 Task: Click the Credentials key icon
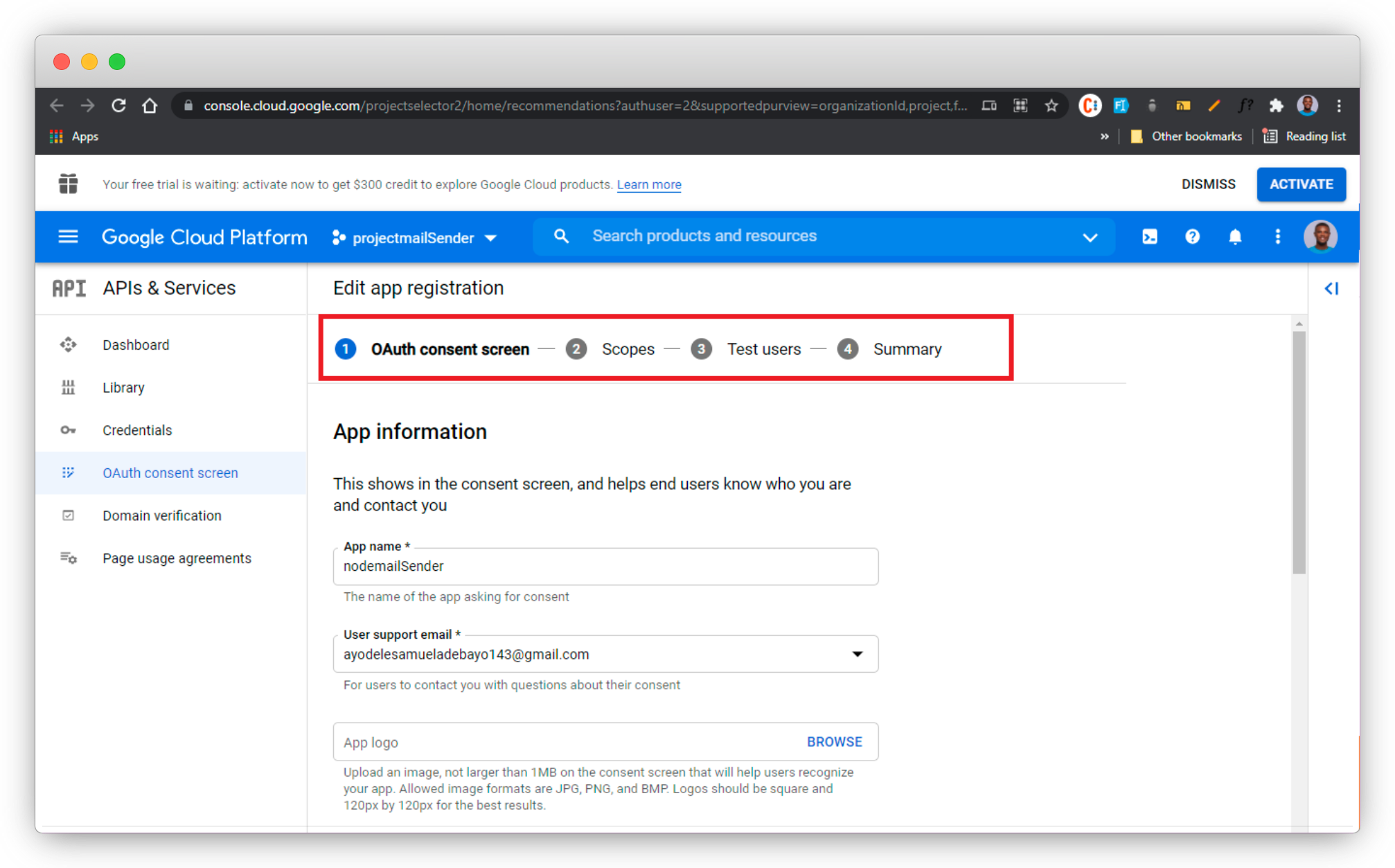tap(68, 430)
